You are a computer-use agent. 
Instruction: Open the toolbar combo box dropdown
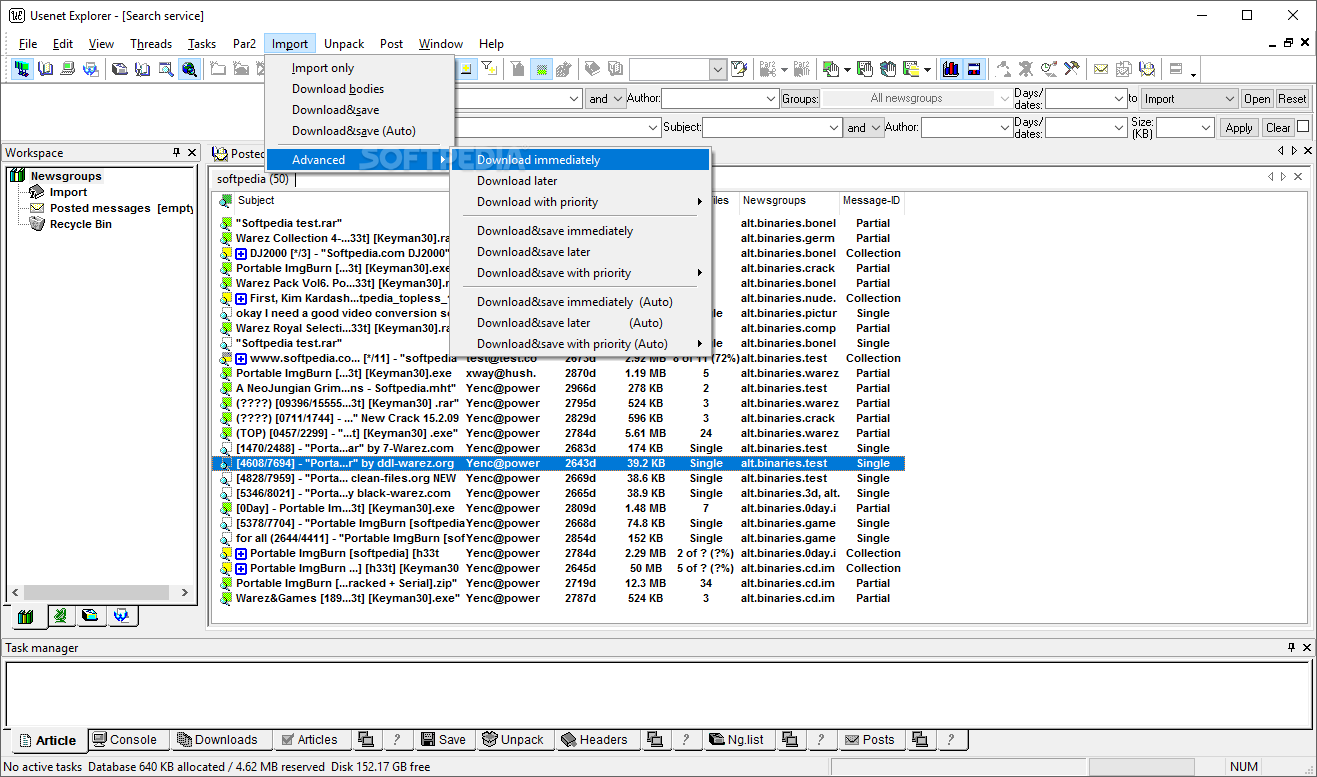(x=718, y=69)
